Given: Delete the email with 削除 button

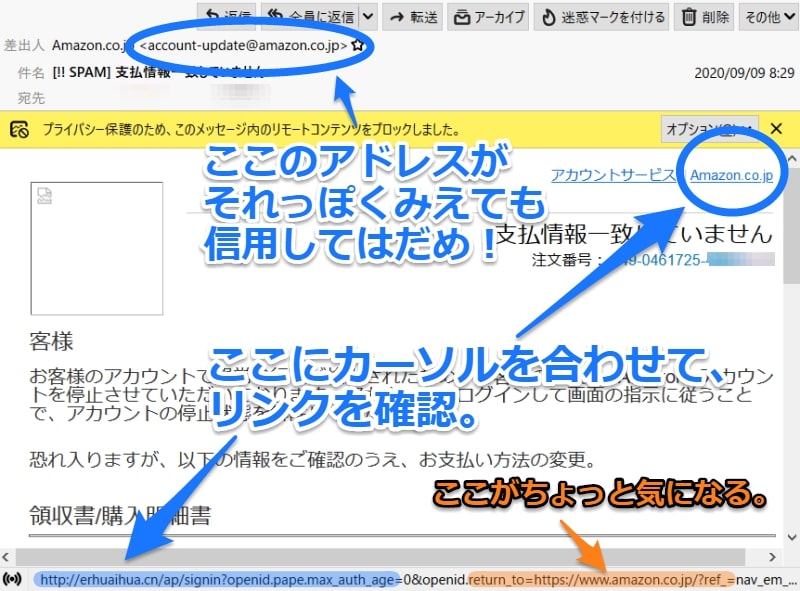Looking at the screenshot, I should click(707, 16).
